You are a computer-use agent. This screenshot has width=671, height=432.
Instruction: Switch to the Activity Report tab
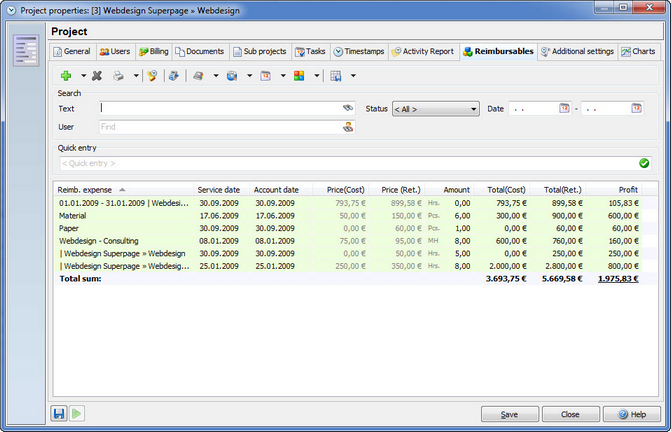pyautogui.click(x=423, y=51)
